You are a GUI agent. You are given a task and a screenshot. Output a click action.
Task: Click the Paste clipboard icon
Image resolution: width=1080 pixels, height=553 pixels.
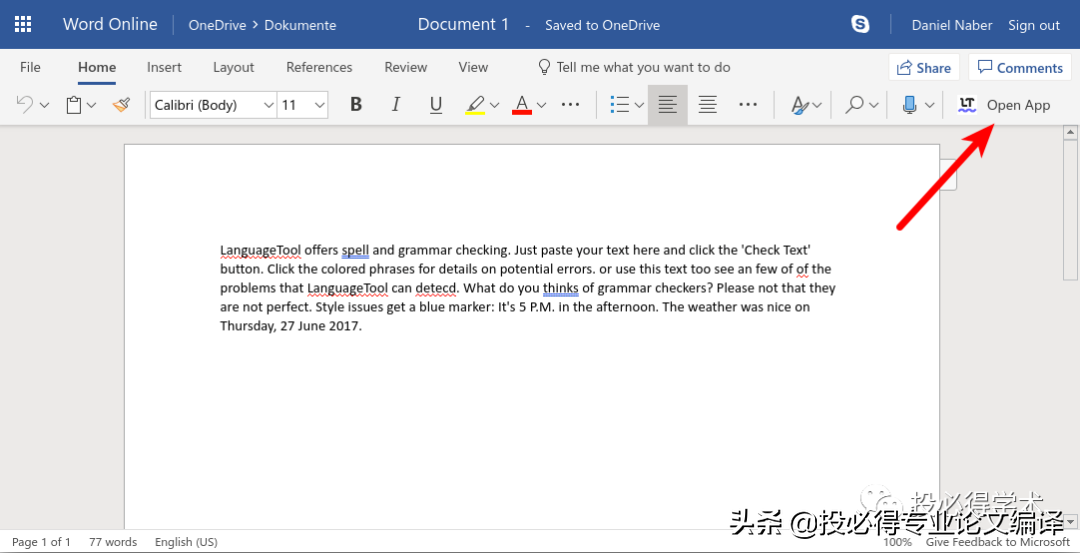[74, 105]
